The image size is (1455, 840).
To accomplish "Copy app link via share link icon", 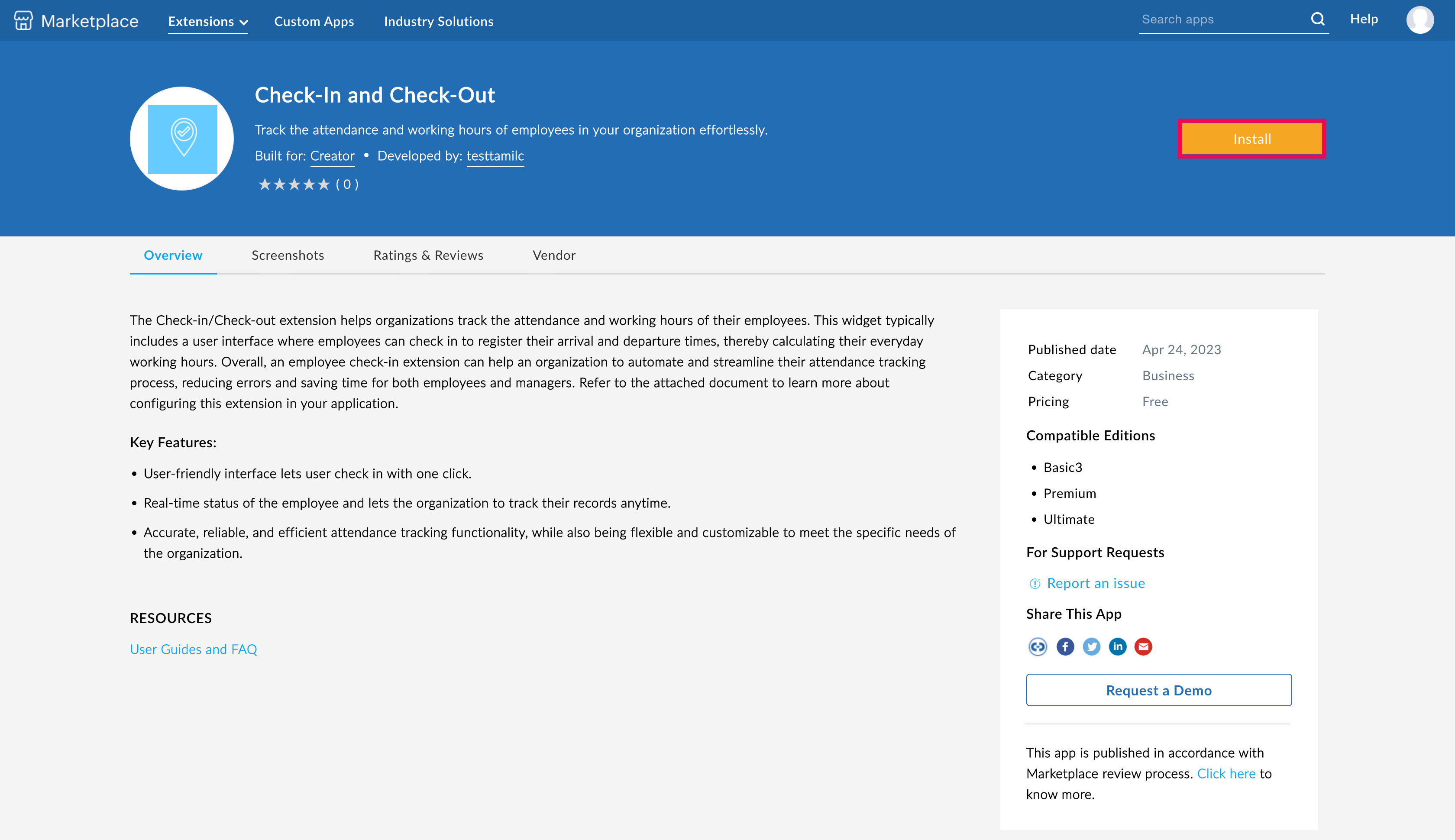I will (1037, 647).
